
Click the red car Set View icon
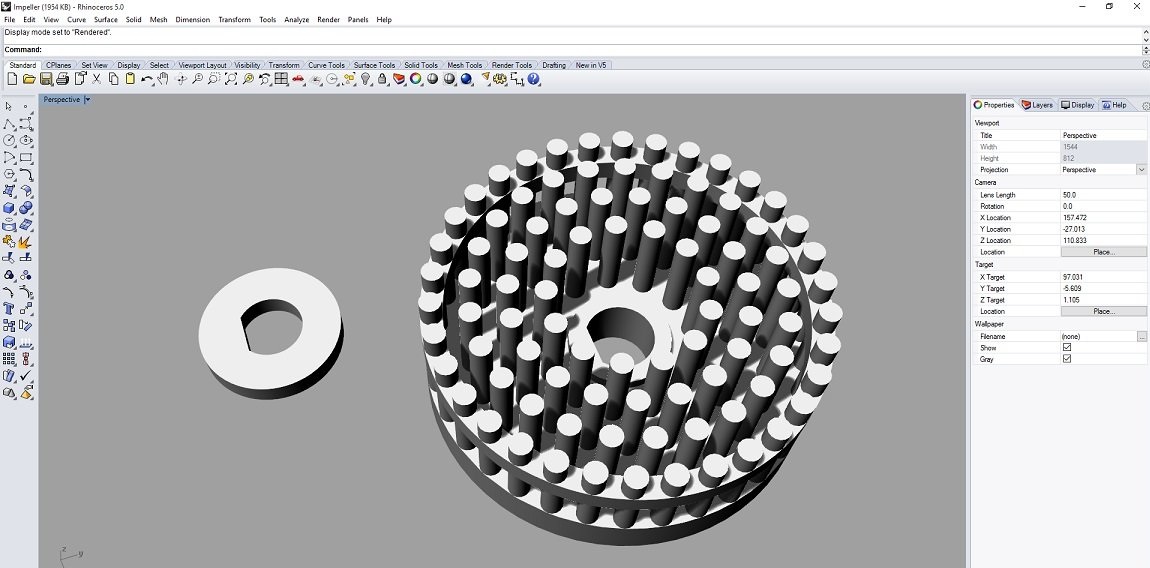[298, 79]
